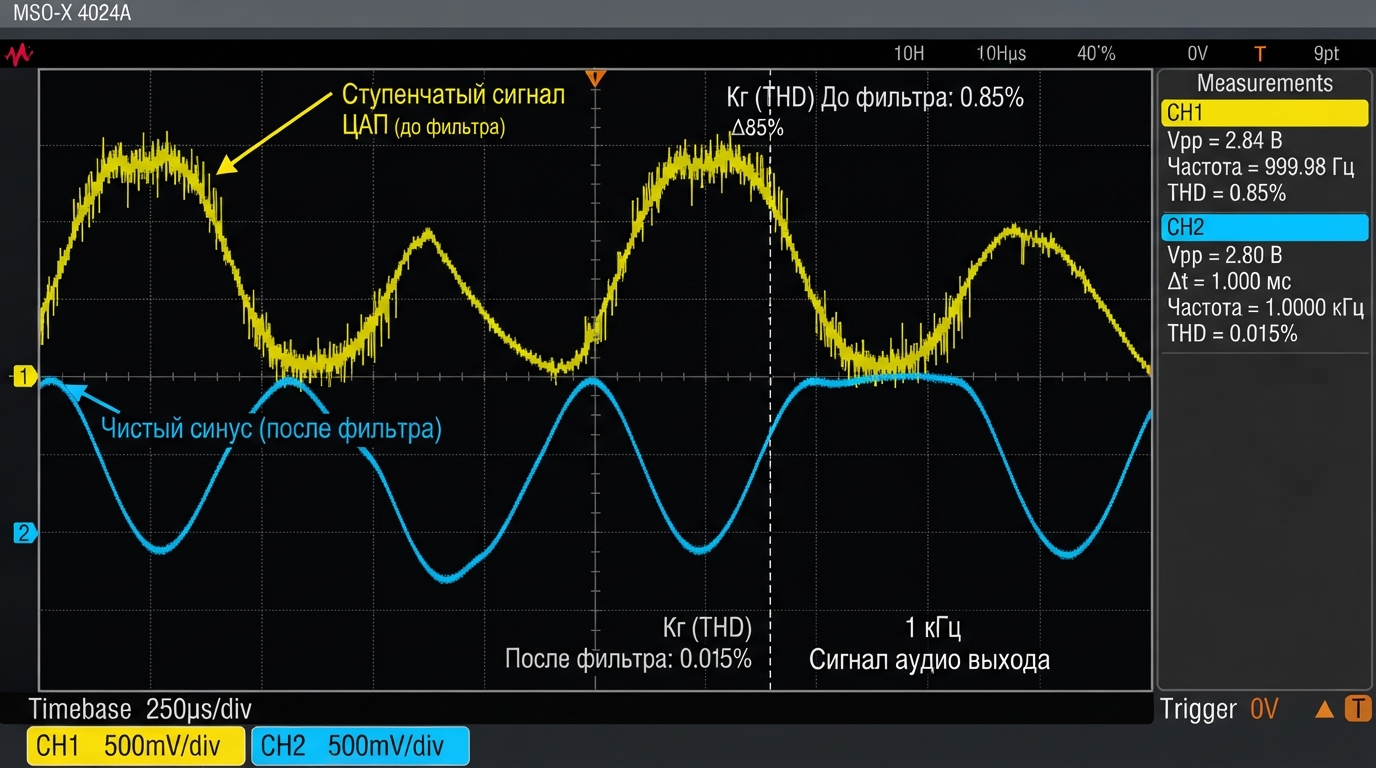The width and height of the screenshot is (1376, 768).
Task: Open the Trigger 0V level setting
Action: 1220,710
